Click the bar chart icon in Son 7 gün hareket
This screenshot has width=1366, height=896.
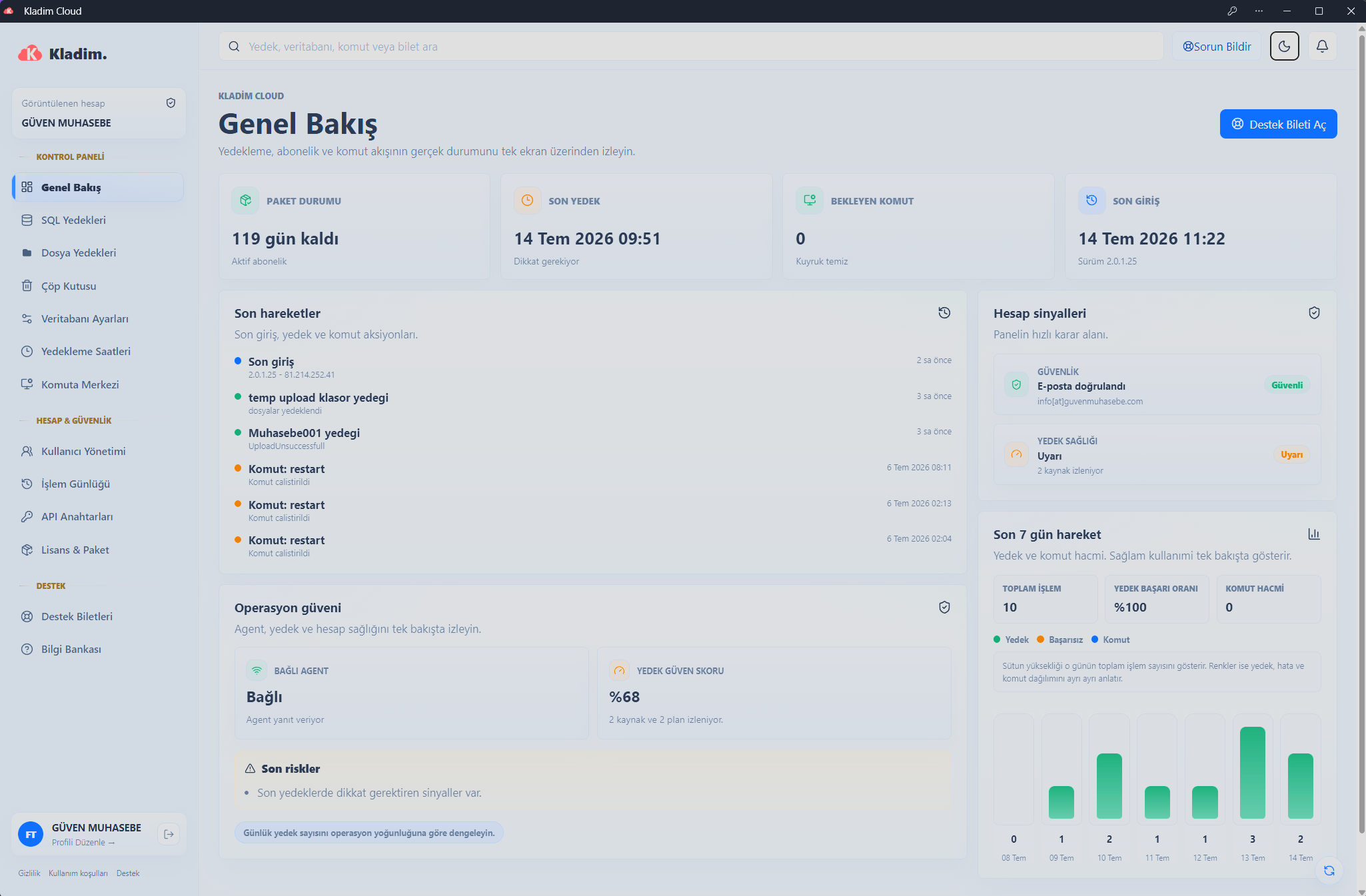tap(1314, 534)
